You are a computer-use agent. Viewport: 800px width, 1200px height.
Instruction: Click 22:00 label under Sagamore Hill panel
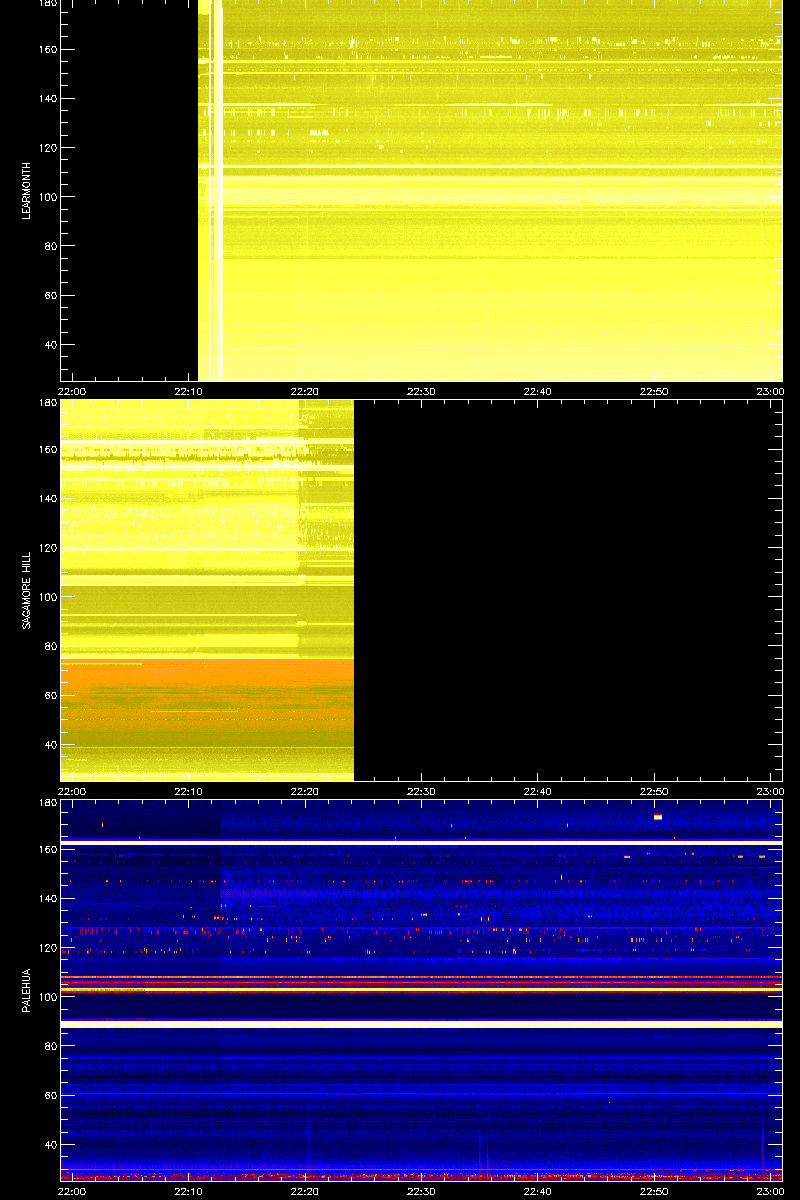[x=73, y=790]
